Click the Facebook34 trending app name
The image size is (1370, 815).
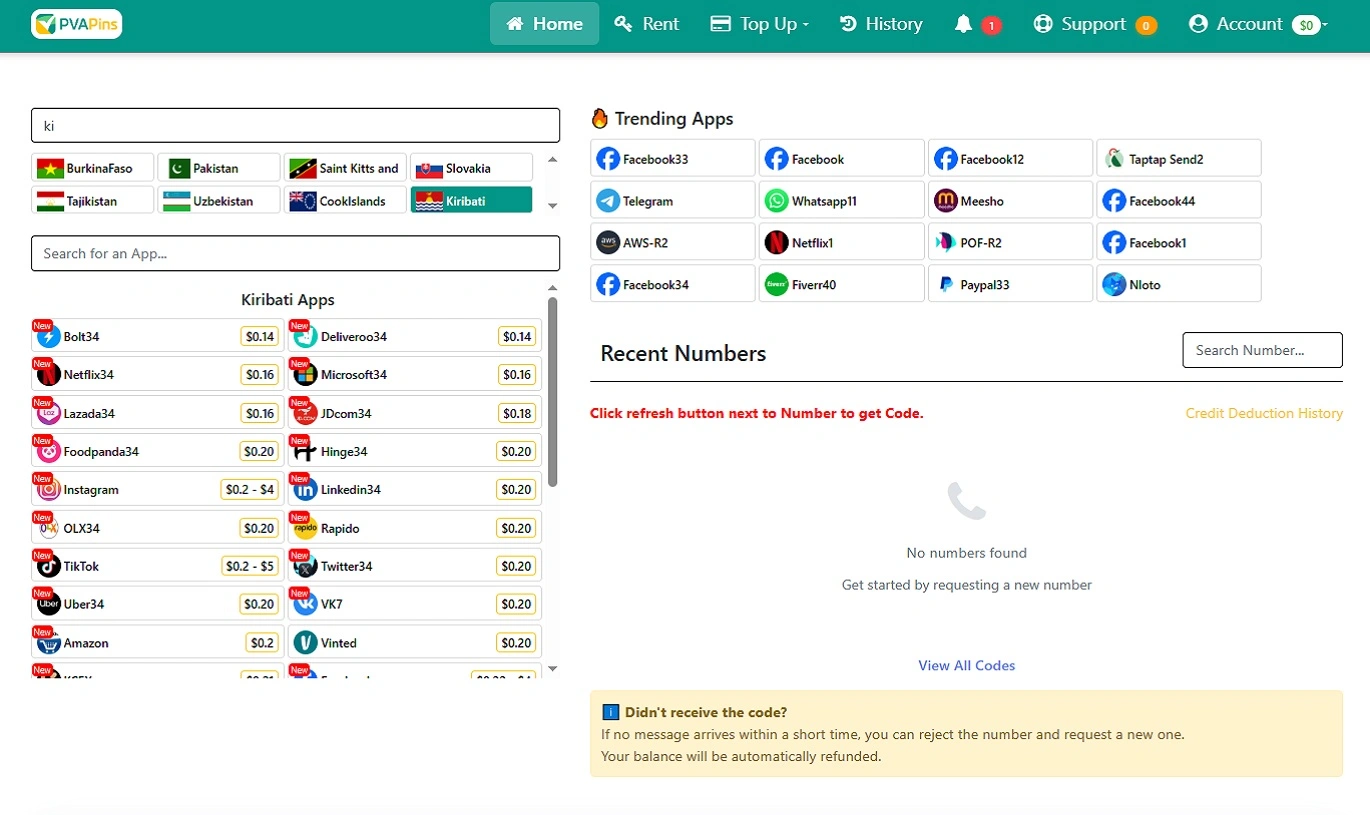[x=656, y=285]
